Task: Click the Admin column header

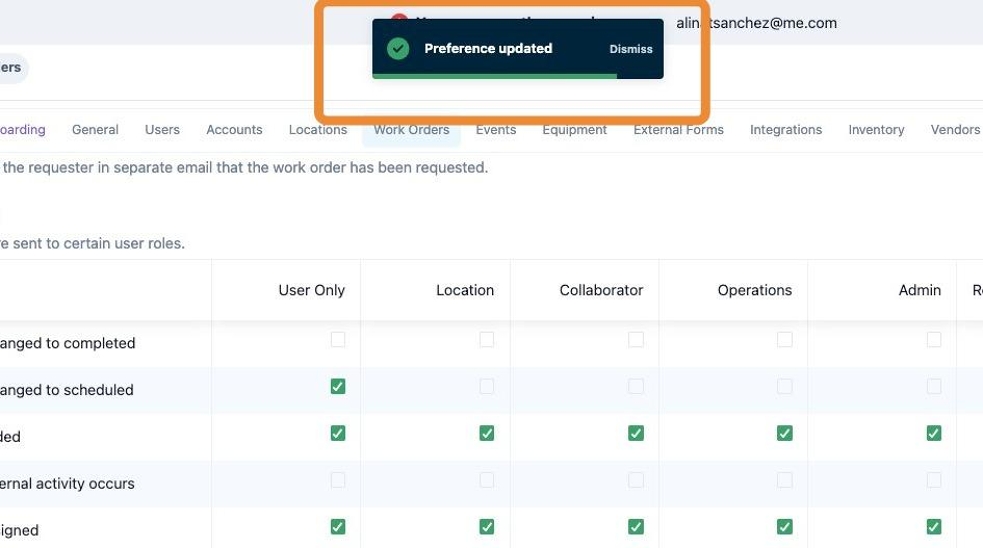Action: coord(920,290)
